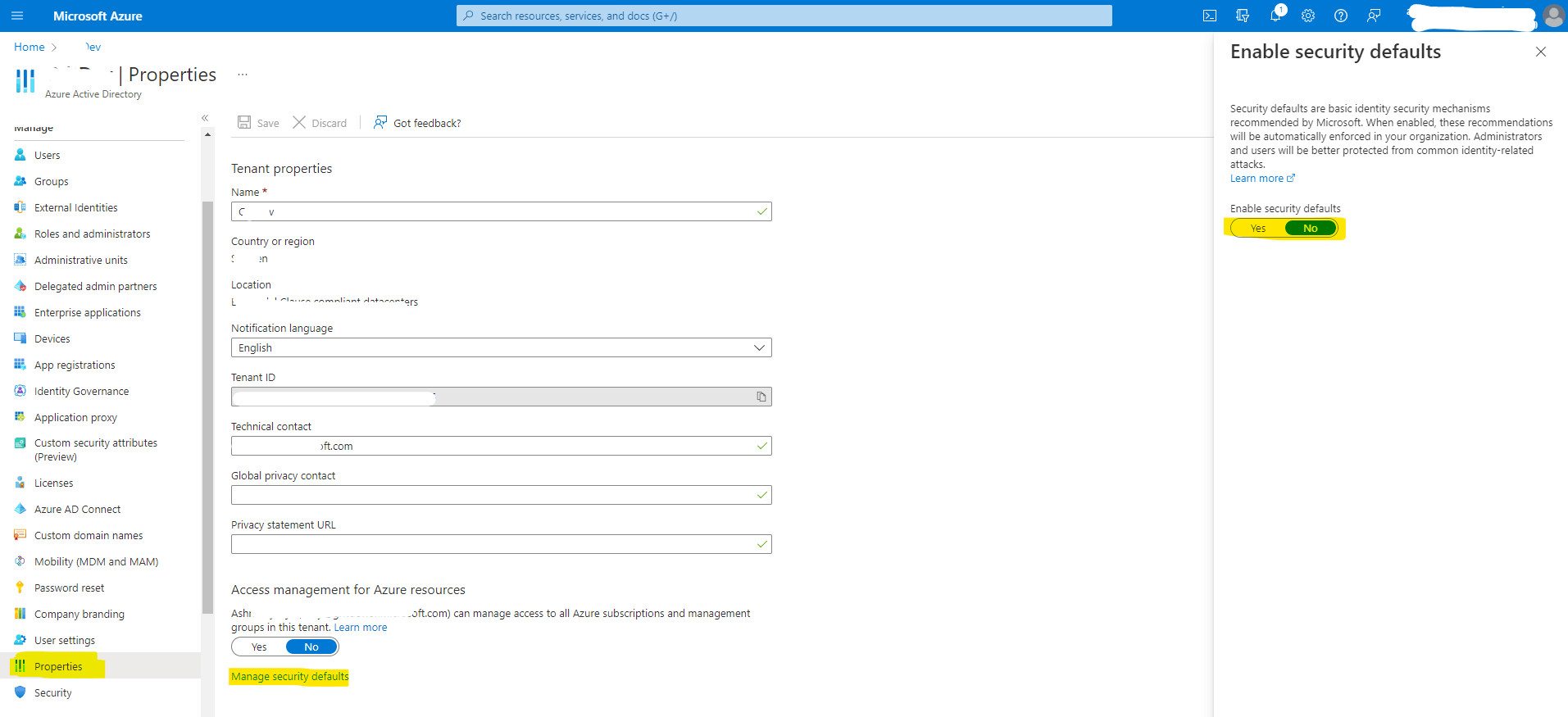Click the Technical contact field

502,446
